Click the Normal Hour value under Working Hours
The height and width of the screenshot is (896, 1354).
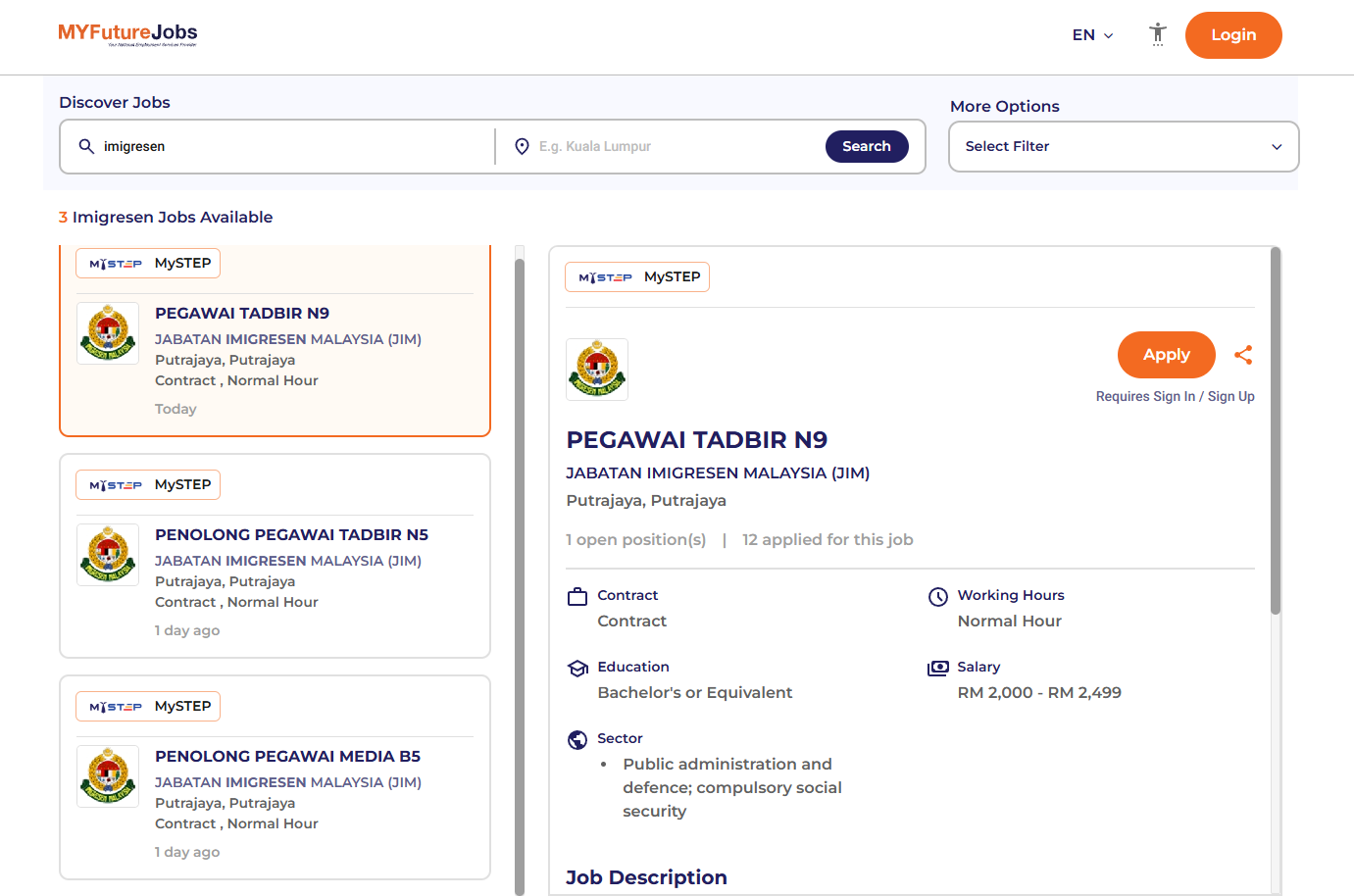[x=1010, y=621]
